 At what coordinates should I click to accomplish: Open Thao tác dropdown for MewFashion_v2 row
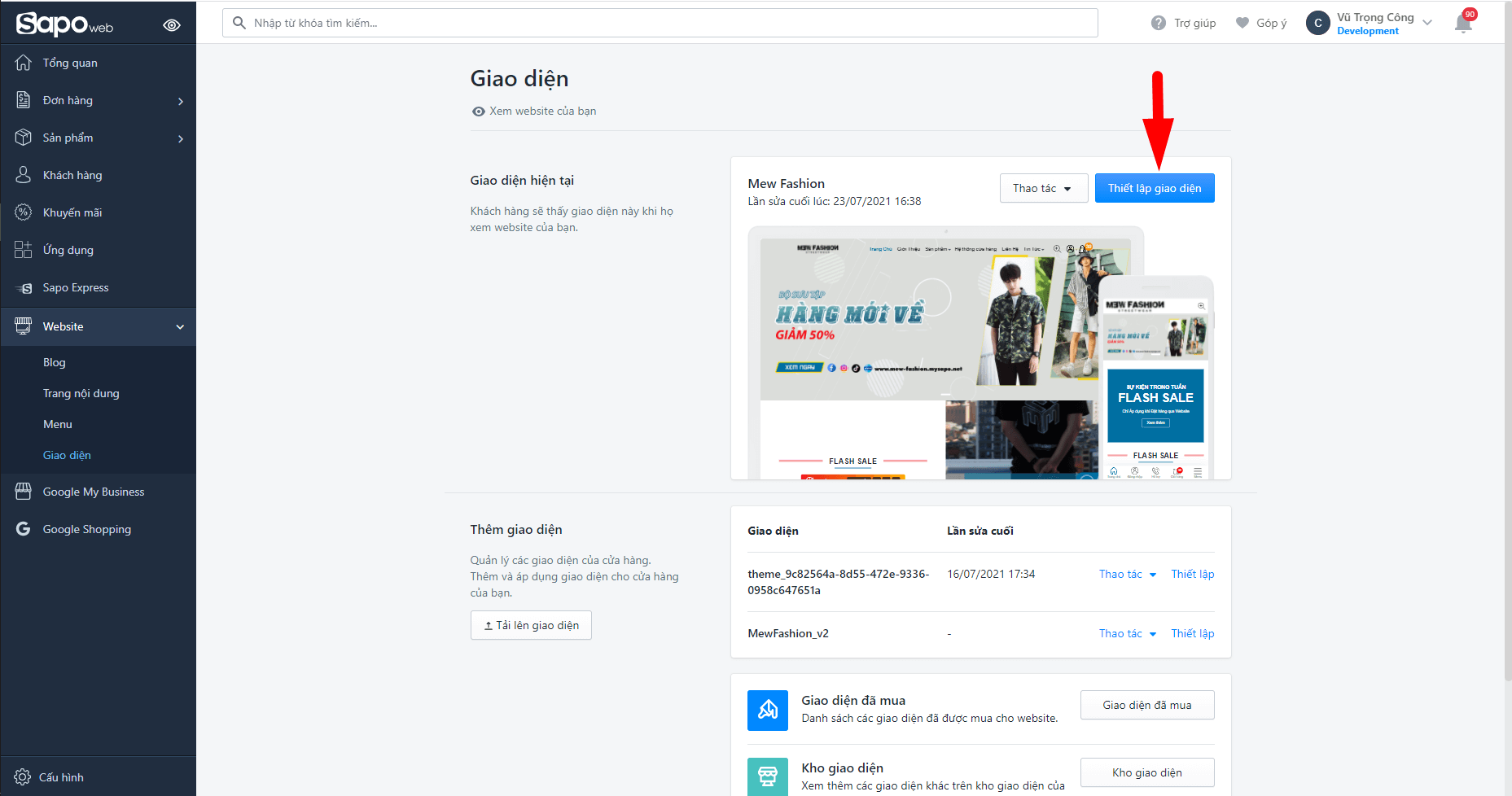click(1128, 633)
